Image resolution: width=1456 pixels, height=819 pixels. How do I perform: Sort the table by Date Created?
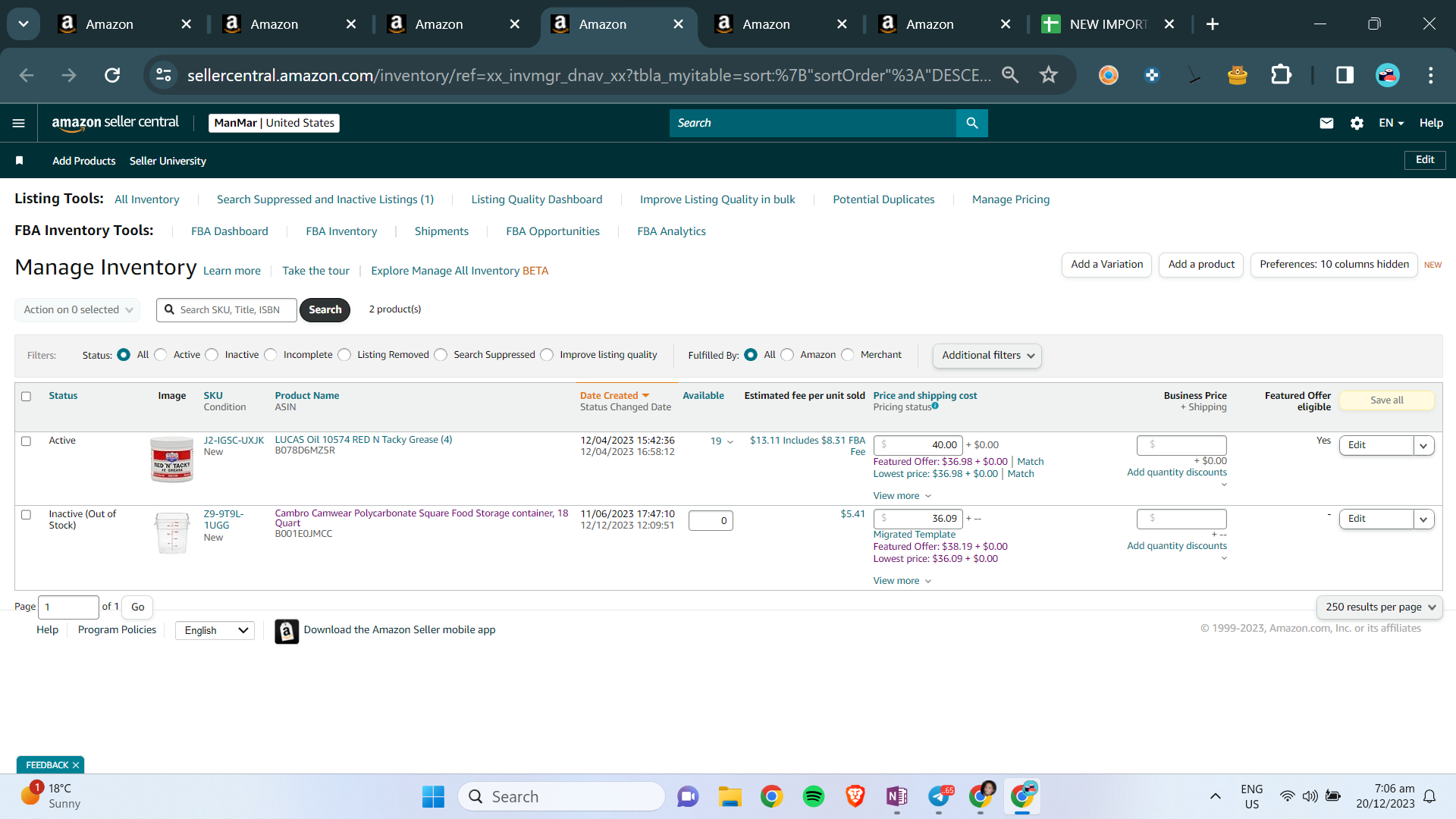[x=614, y=396]
